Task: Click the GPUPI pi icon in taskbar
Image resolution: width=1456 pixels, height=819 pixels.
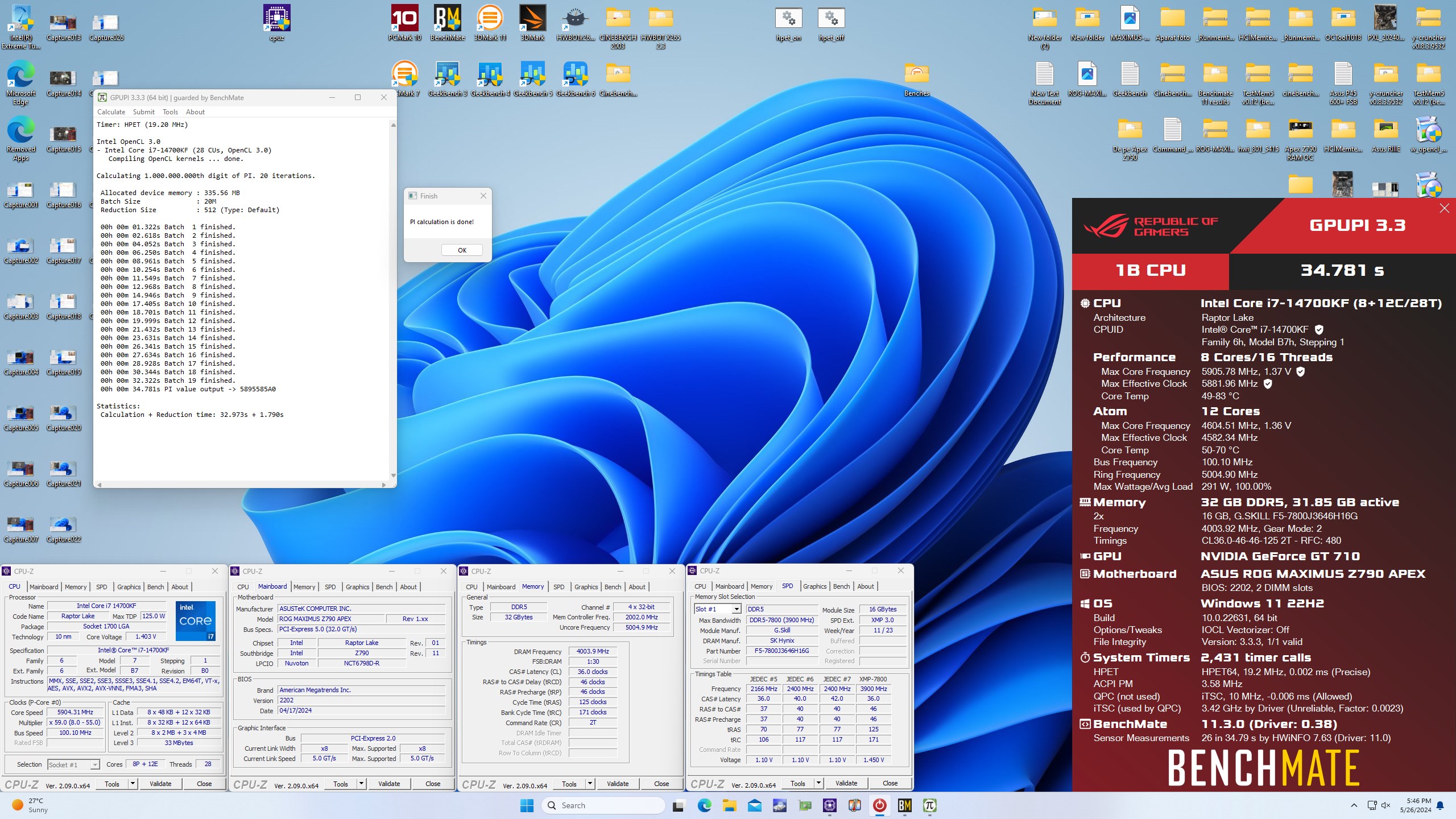Action: pos(929,805)
